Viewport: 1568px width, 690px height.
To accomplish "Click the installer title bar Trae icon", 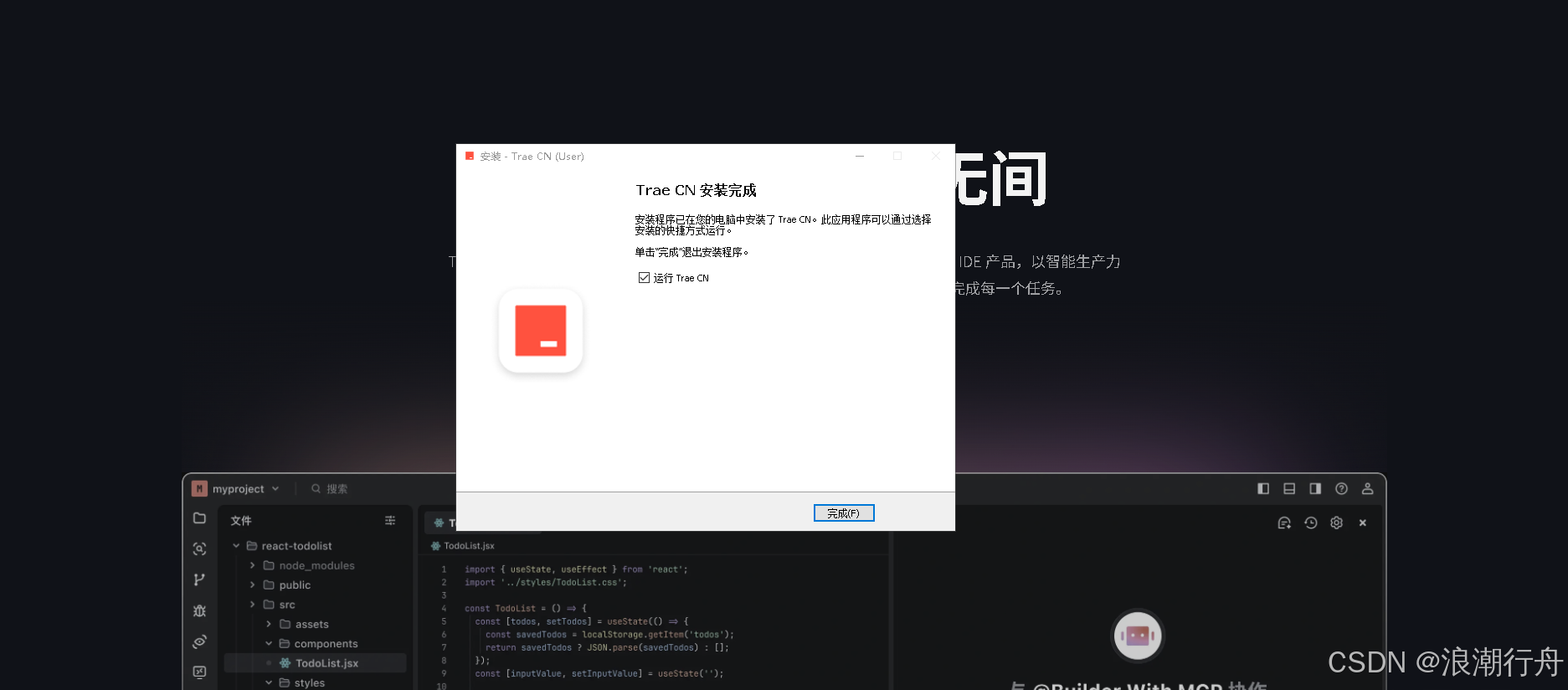I will click(x=470, y=157).
